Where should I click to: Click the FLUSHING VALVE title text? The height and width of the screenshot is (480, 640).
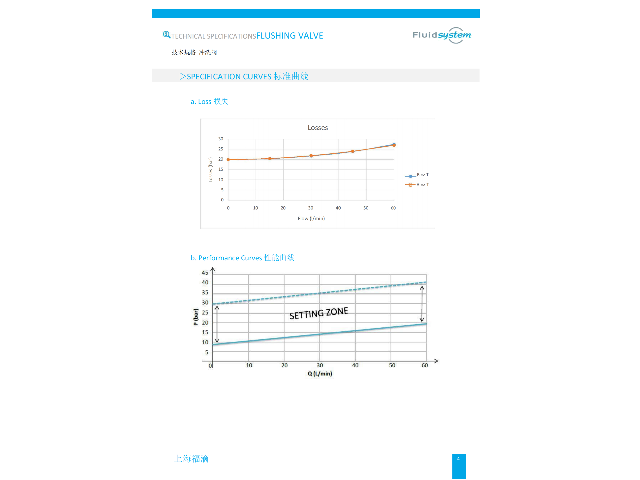coord(290,35)
